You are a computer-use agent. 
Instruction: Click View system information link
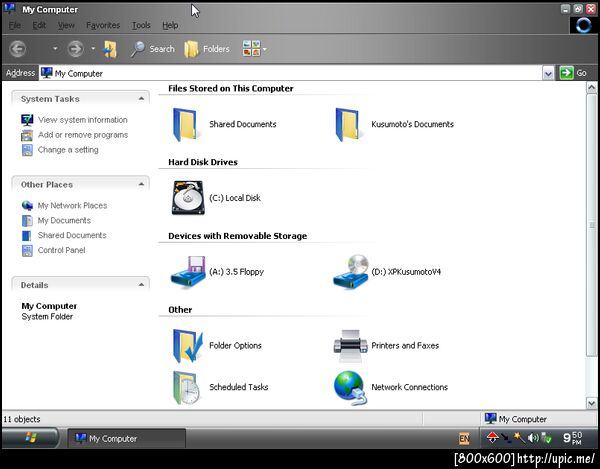pyautogui.click(x=83, y=120)
